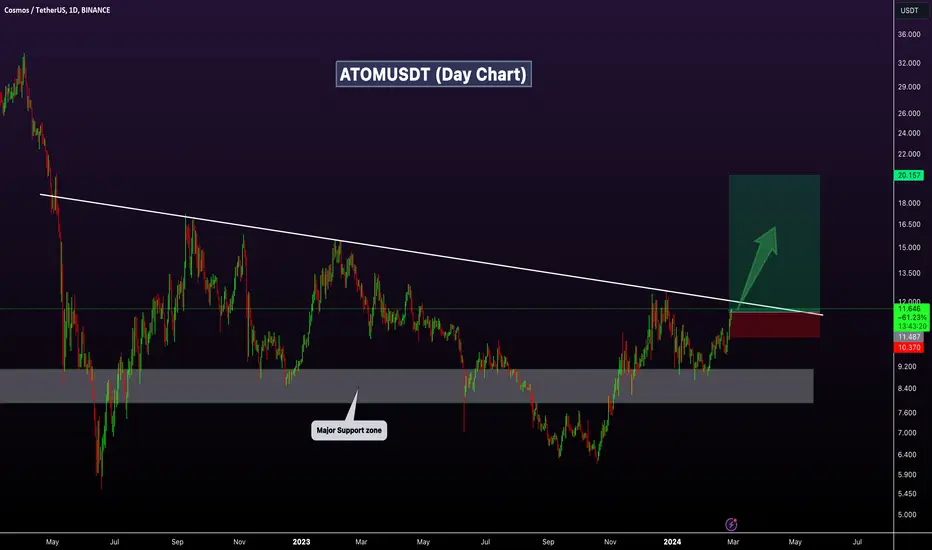Viewport: 932px width, 550px height.
Task: Click the 24.000 price axis label
Action: 909,133
